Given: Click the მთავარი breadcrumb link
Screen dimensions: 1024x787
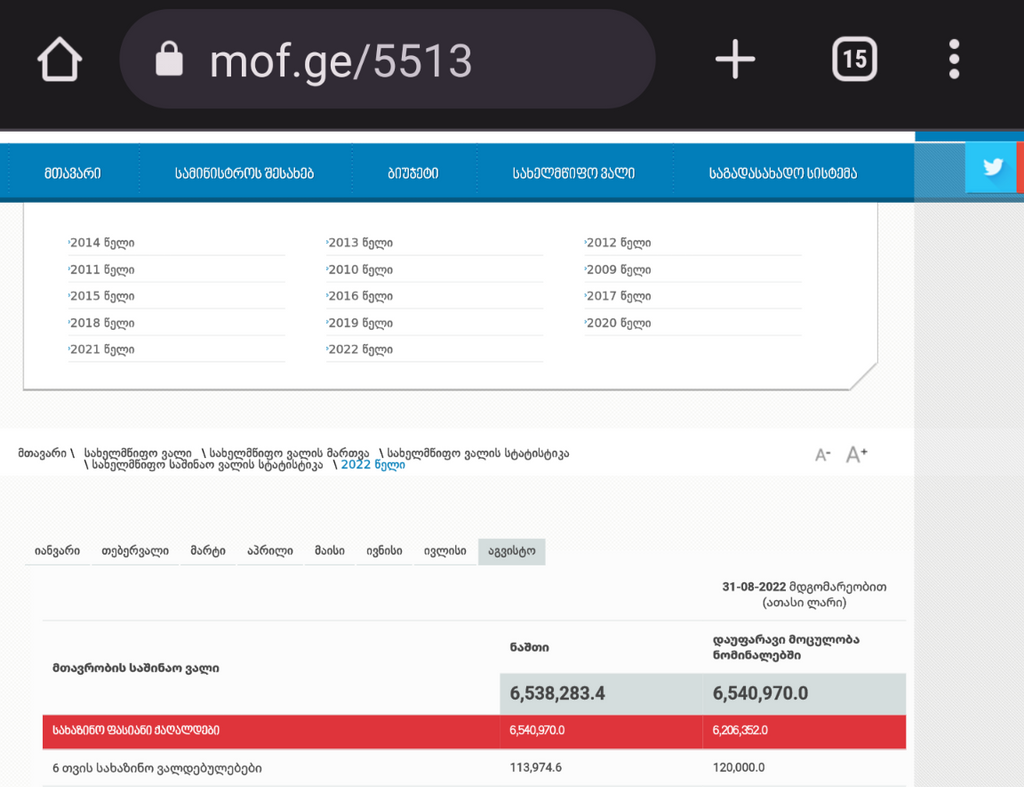Looking at the screenshot, I should 41,453.
